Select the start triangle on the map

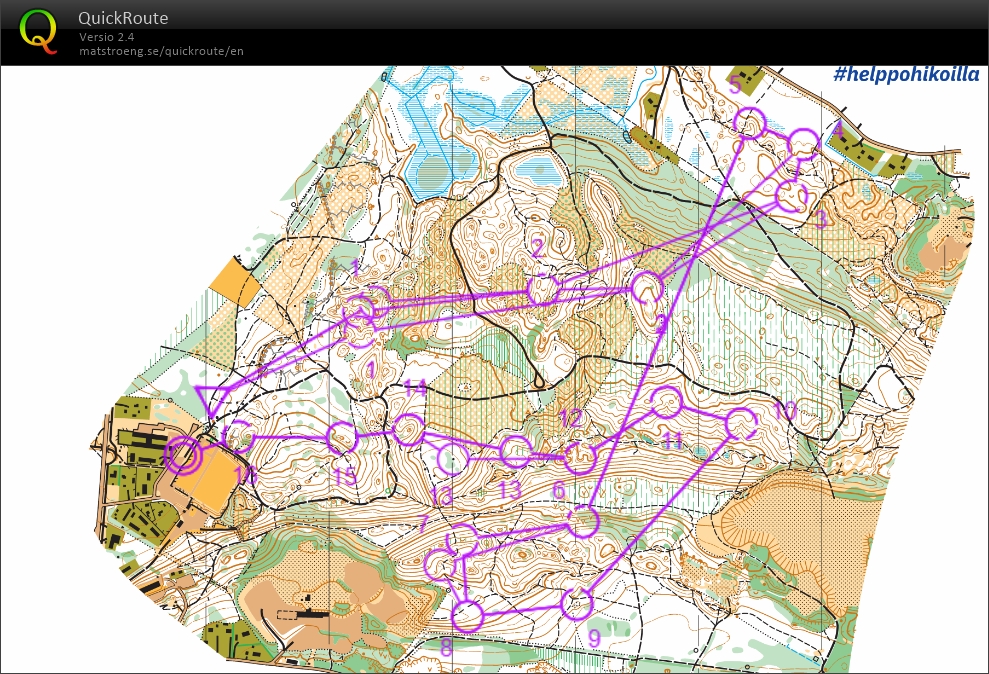[x=212, y=399]
